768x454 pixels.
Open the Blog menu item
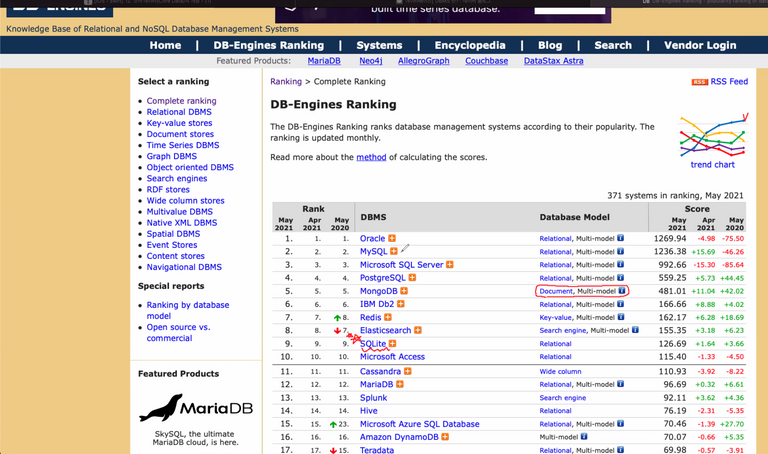pos(550,46)
